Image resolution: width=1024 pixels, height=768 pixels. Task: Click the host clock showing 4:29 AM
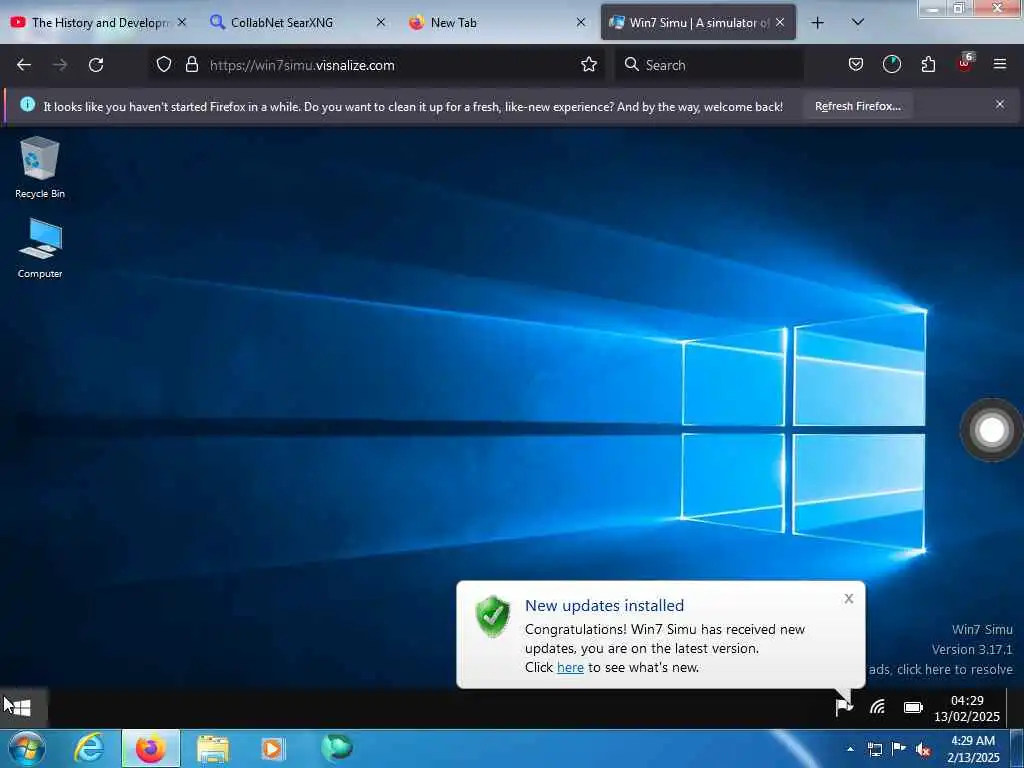972,749
